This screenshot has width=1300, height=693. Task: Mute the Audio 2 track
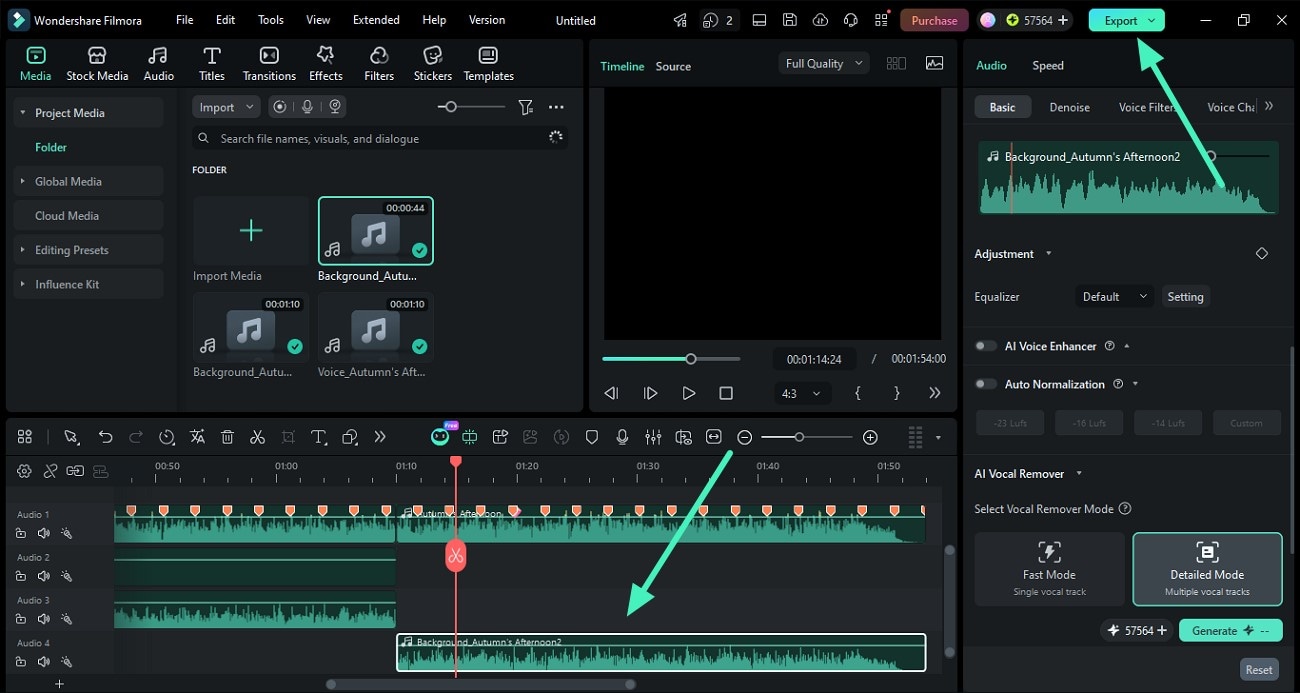tap(43, 576)
